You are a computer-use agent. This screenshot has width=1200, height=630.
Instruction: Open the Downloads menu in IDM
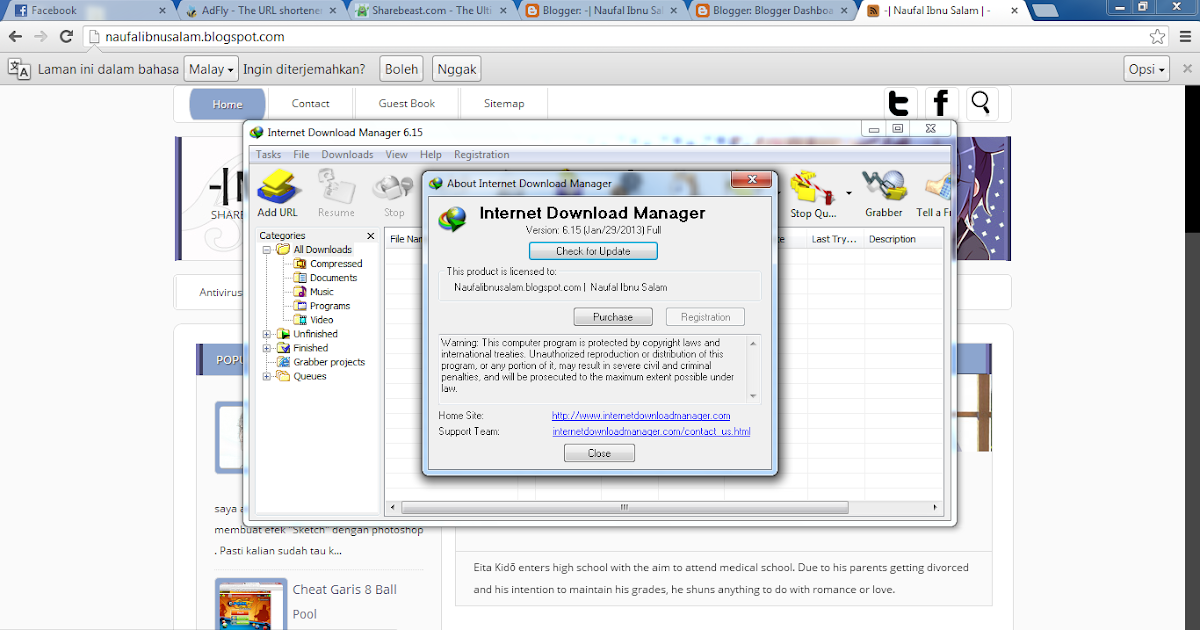pos(347,154)
